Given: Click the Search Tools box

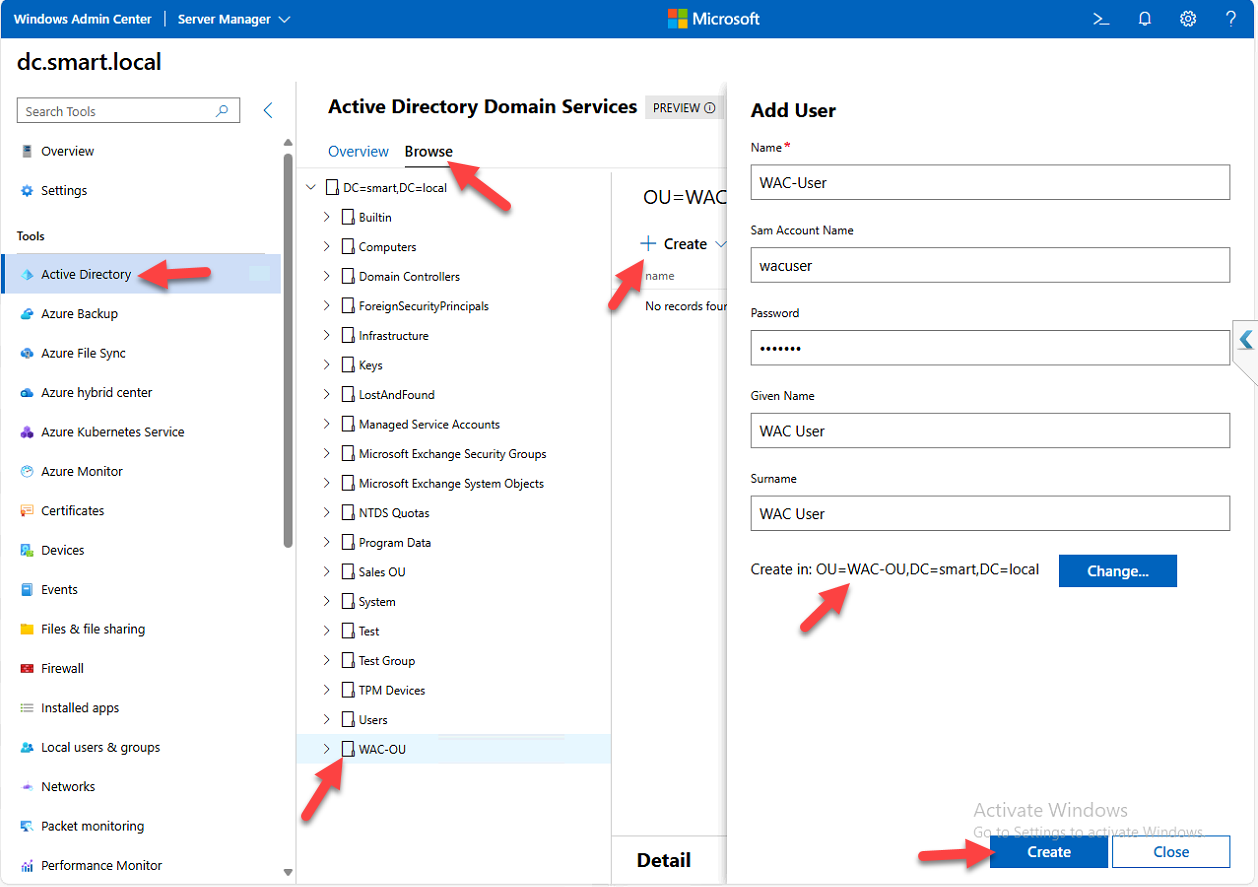Looking at the screenshot, I should pos(128,111).
